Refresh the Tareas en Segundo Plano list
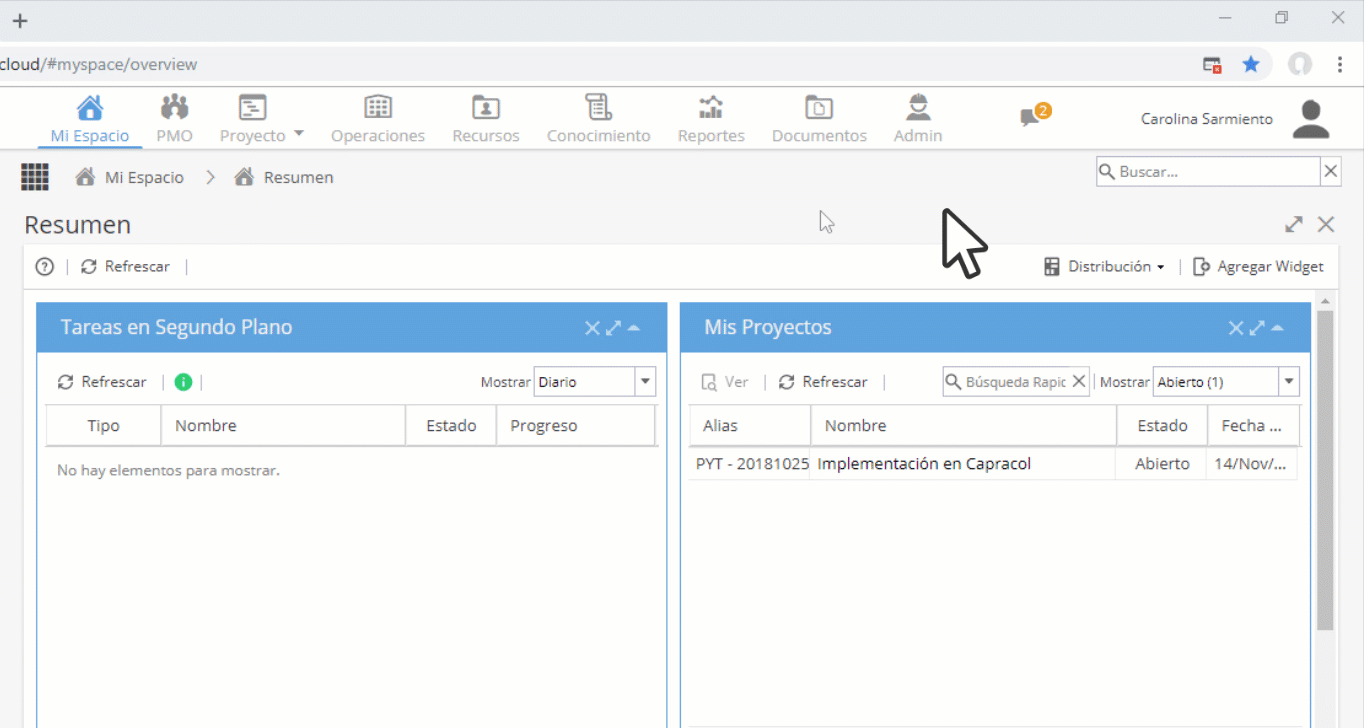The height and width of the screenshot is (728, 1364). [x=102, y=382]
